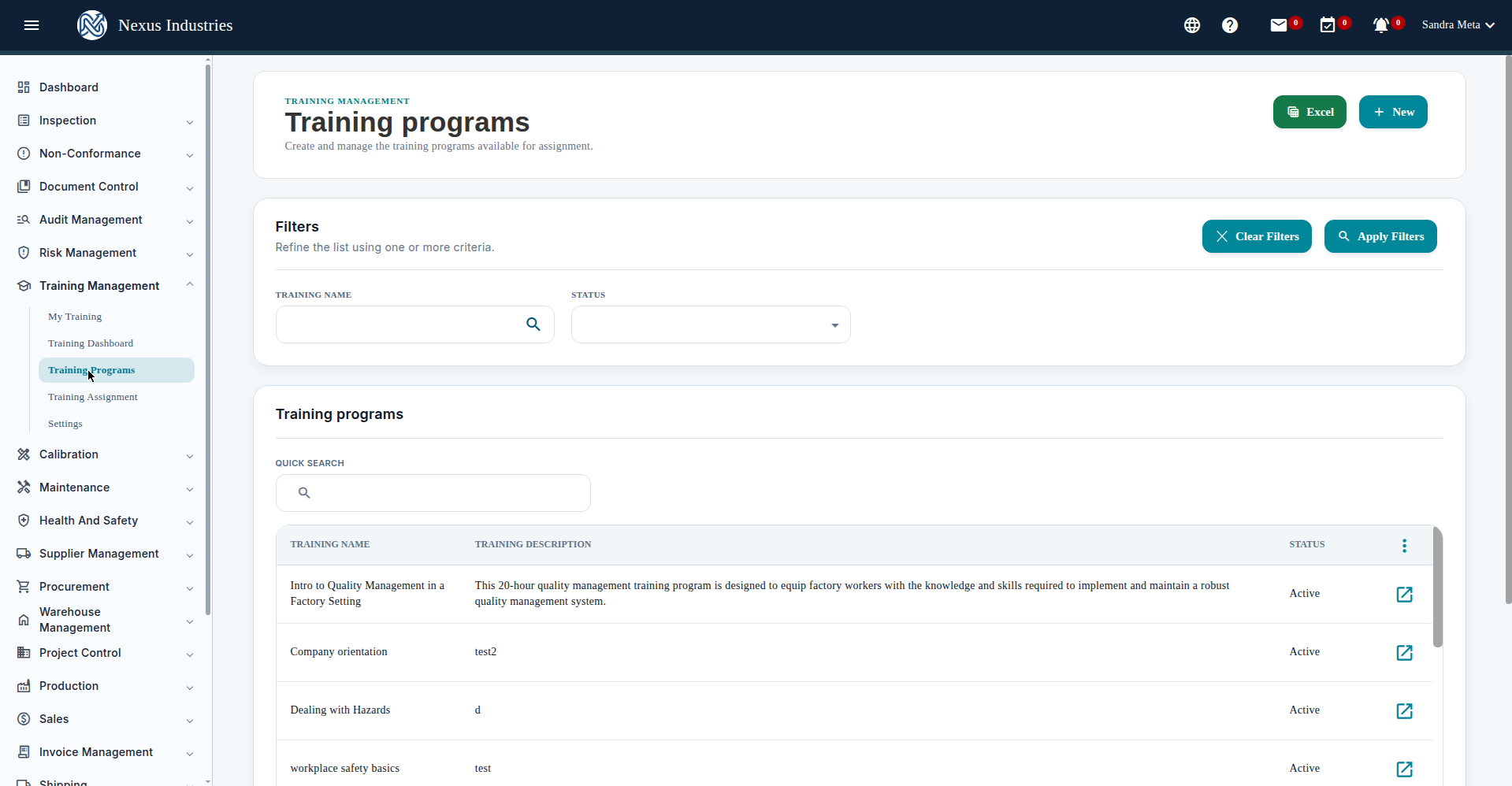Open the Status filter dropdown

[x=711, y=324]
